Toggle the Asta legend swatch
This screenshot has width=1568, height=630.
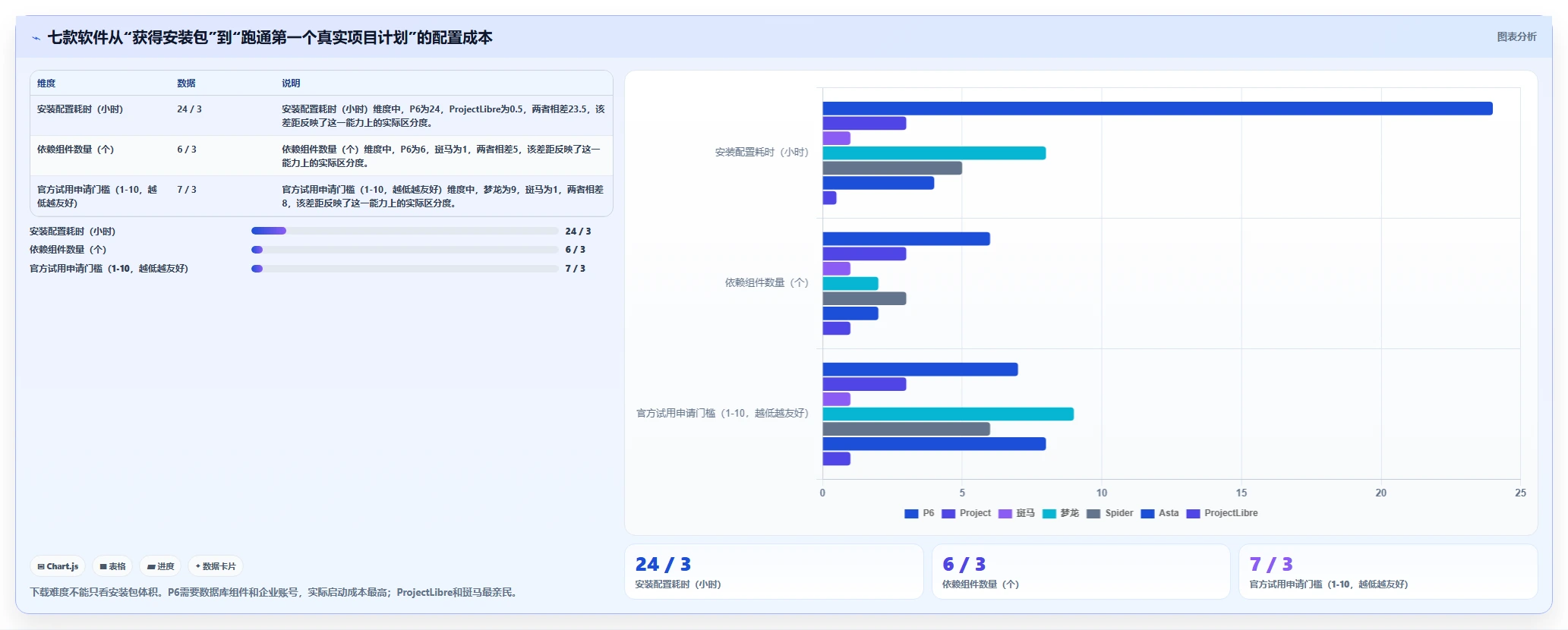click(1147, 514)
